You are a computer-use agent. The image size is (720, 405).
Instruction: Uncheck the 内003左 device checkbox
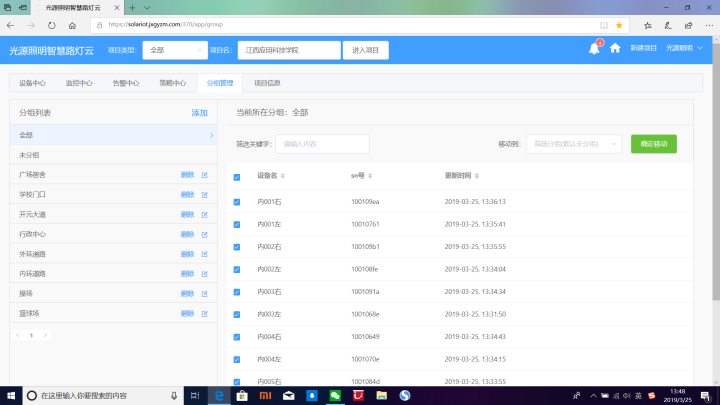pyautogui.click(x=237, y=315)
